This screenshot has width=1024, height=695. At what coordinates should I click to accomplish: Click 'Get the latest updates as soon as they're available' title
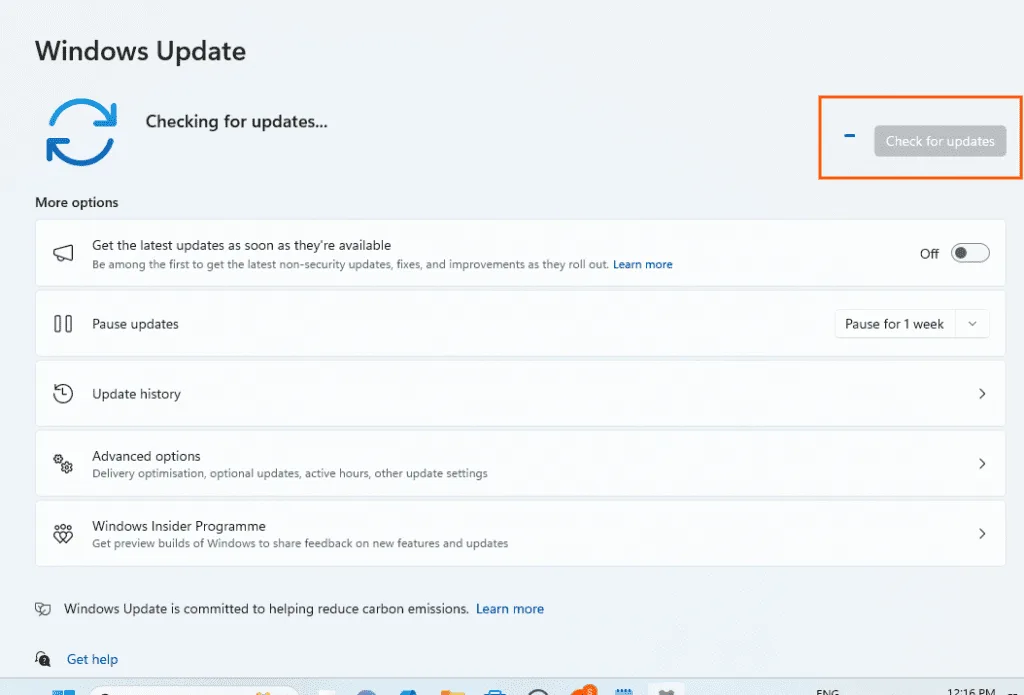[242, 246]
